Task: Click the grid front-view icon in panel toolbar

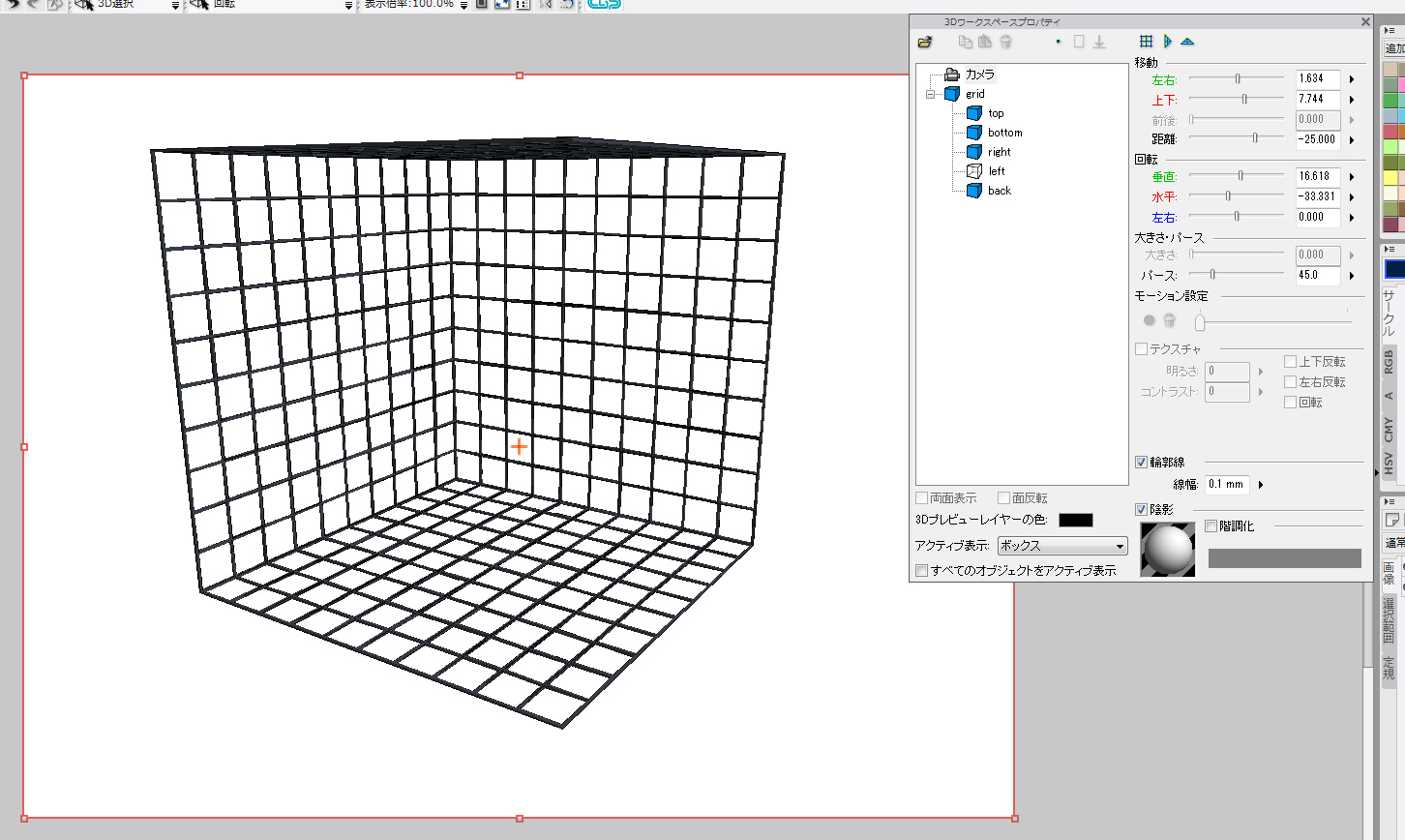Action: tap(1146, 42)
